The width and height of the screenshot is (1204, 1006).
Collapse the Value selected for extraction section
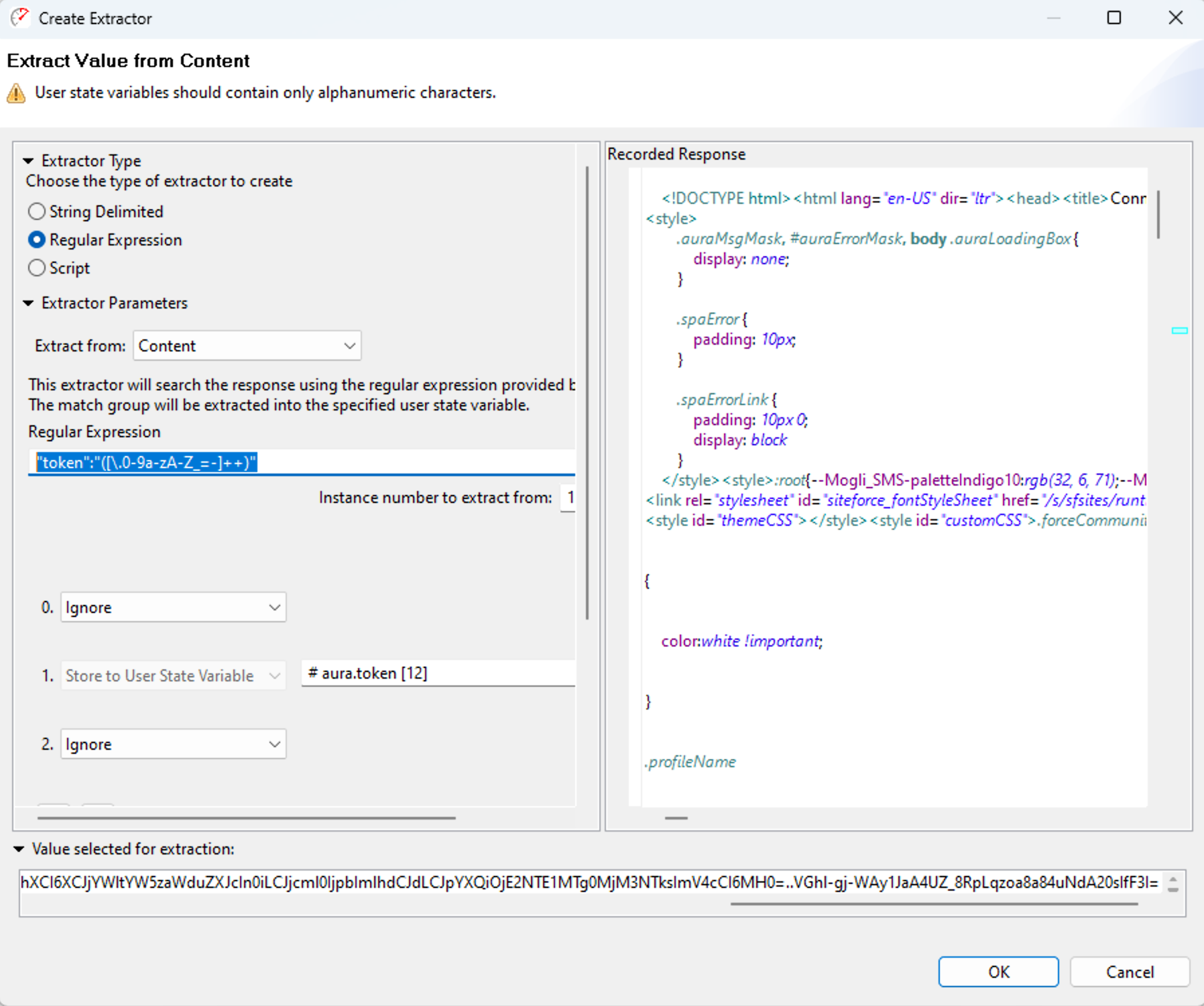pyautogui.click(x=19, y=849)
